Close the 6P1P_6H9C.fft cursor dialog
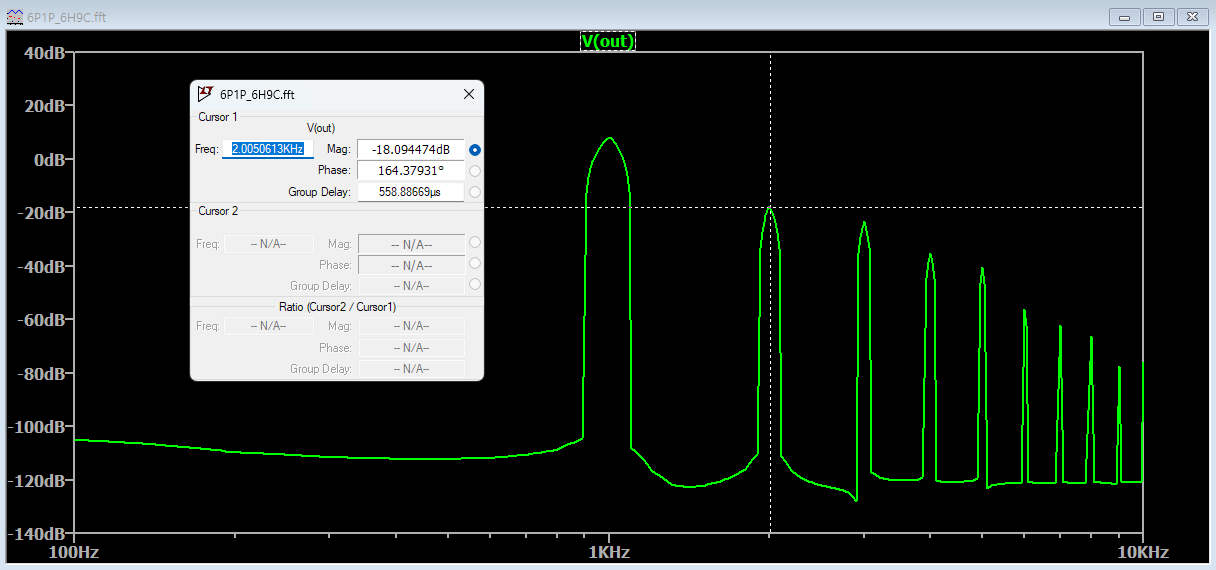The image size is (1216, 570). pos(468,94)
